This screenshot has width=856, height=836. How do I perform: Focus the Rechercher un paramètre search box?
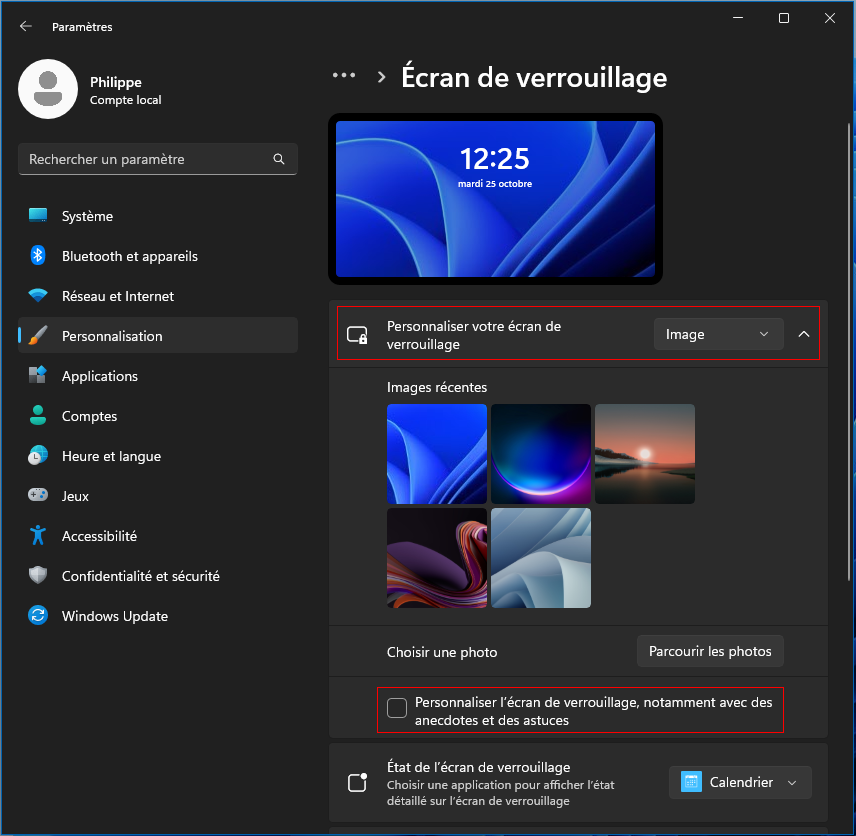158,159
